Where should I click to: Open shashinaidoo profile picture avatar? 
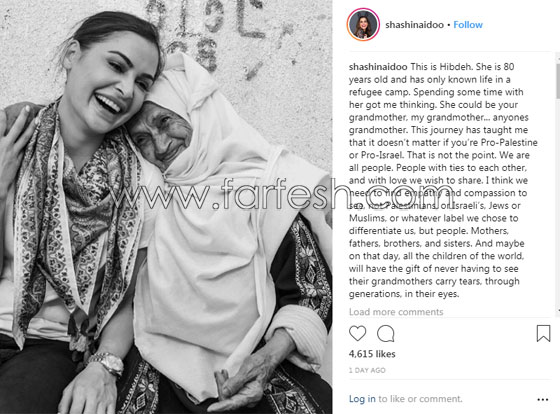pos(363,24)
